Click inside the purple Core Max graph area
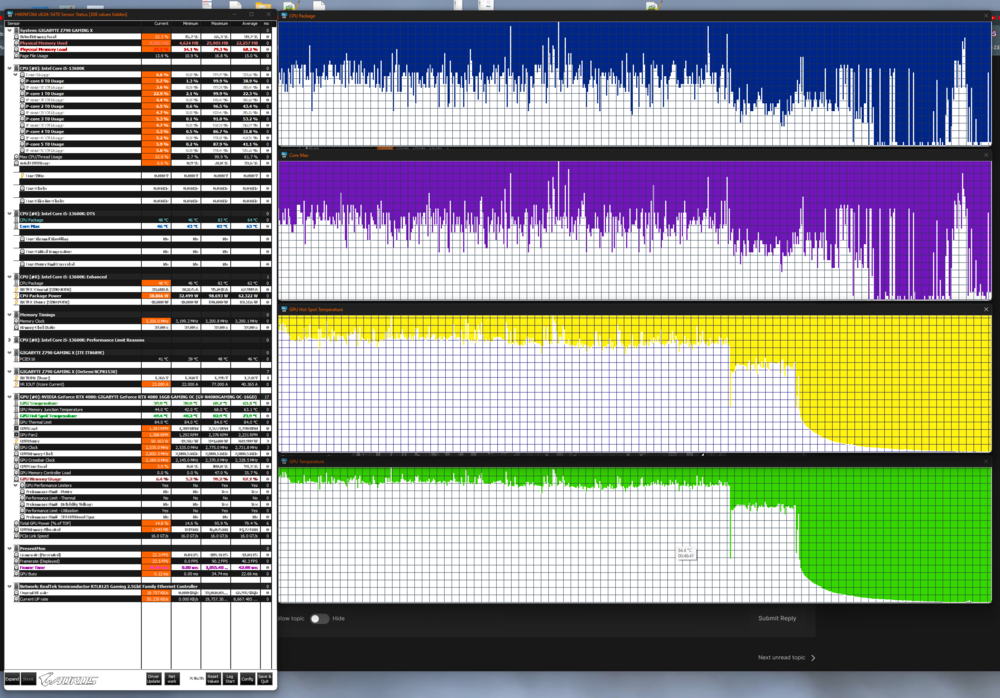This screenshot has width=1000, height=698. pos(635,230)
